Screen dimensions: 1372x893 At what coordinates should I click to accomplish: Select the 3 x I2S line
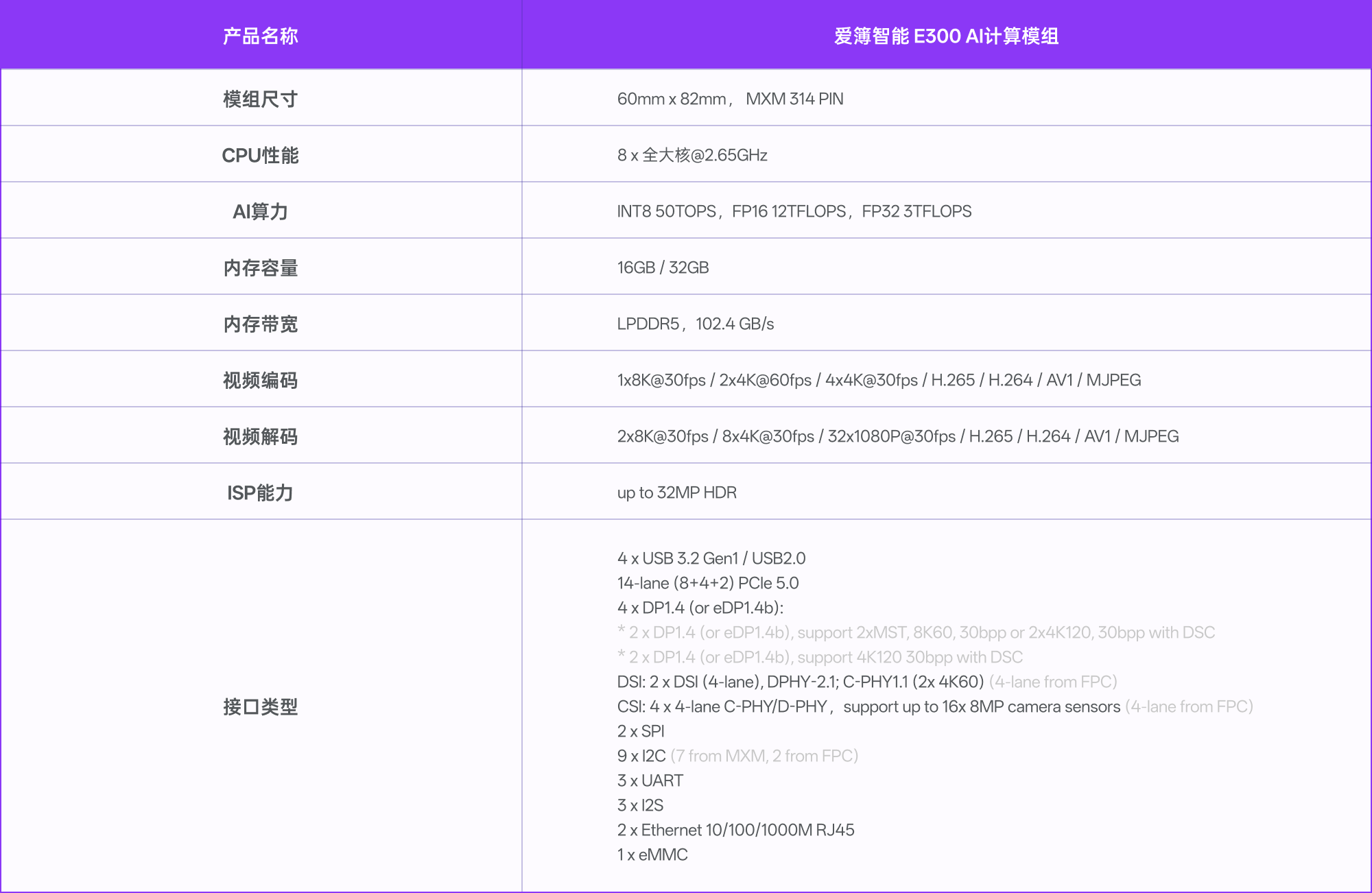[640, 805]
